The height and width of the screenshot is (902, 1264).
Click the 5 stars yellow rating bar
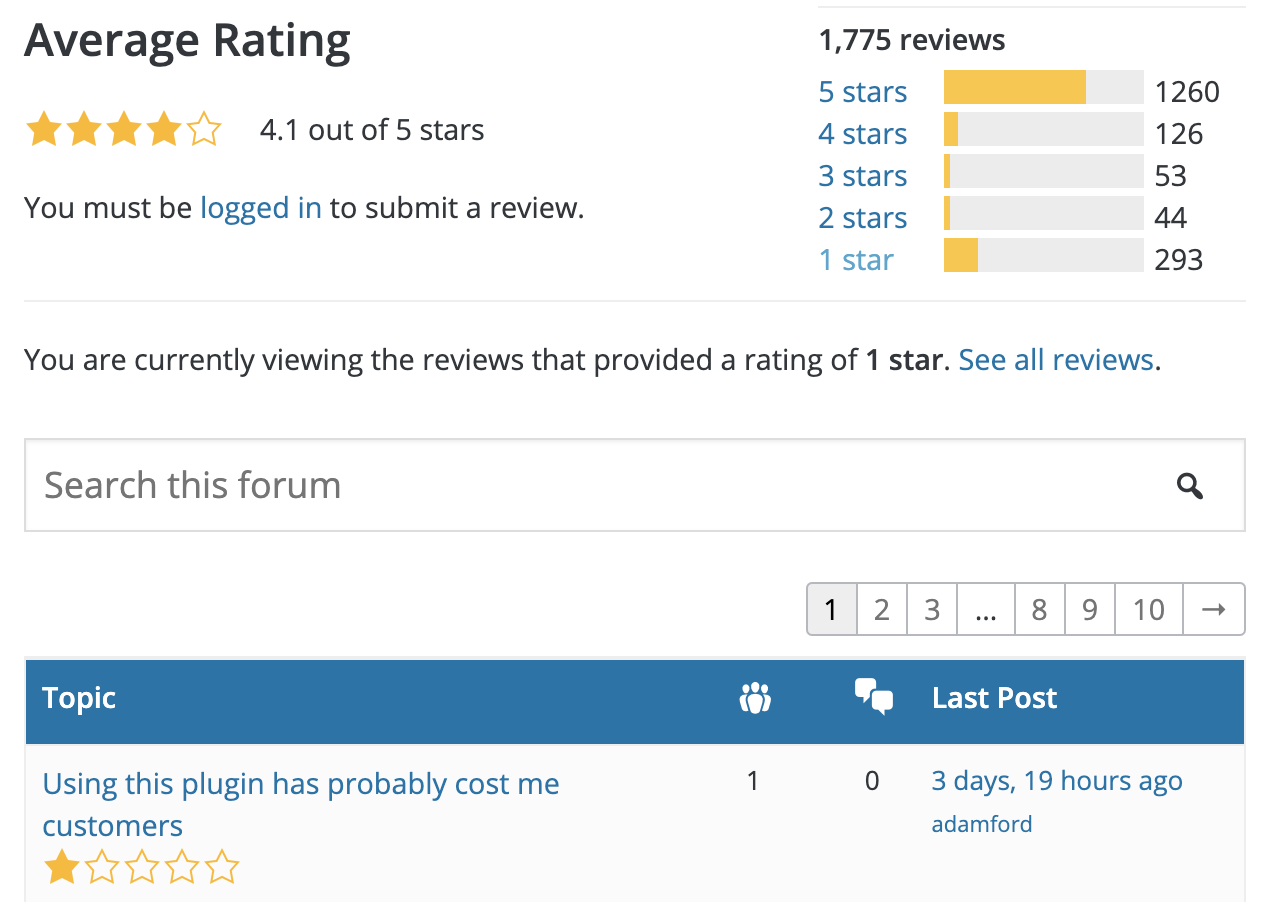(x=1014, y=88)
